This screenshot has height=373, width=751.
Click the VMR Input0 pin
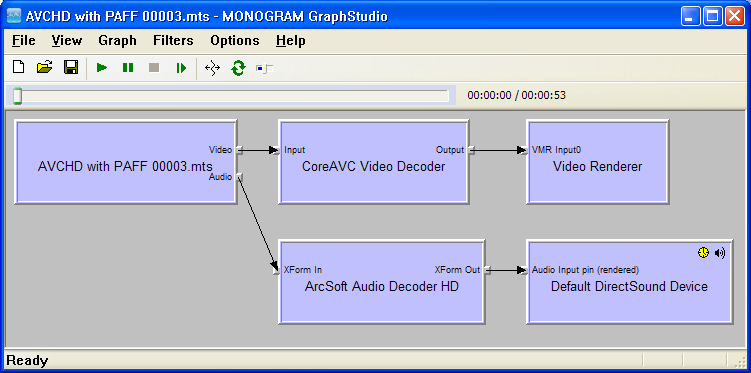pos(524,150)
